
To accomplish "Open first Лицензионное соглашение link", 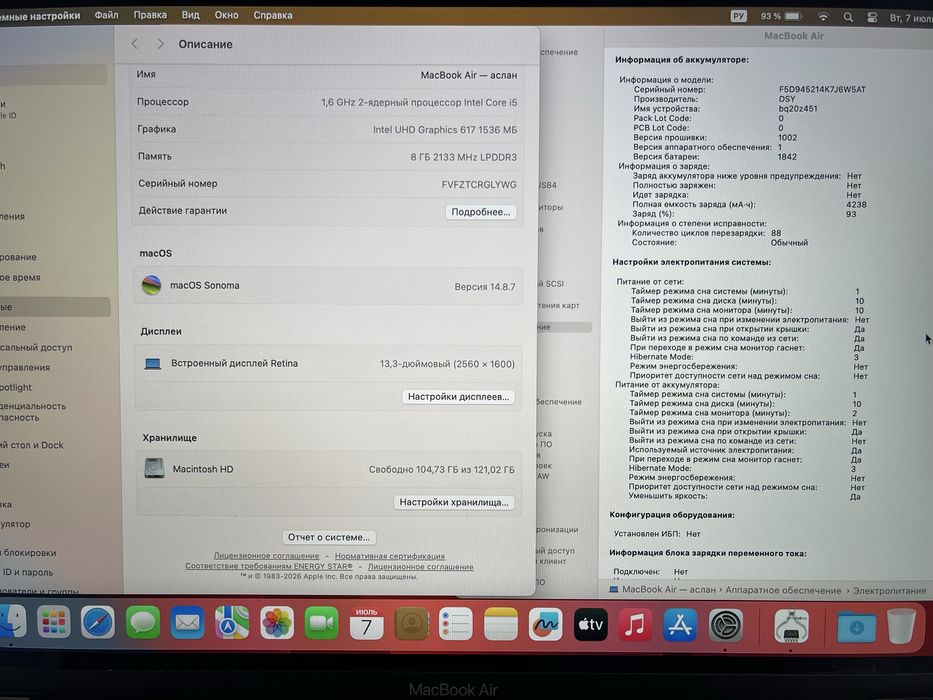I will 267,555.
